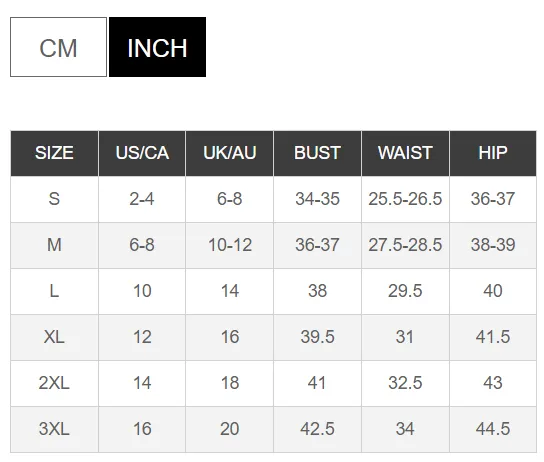Click the WAIST column header
This screenshot has height=462, width=544.
tap(405, 153)
